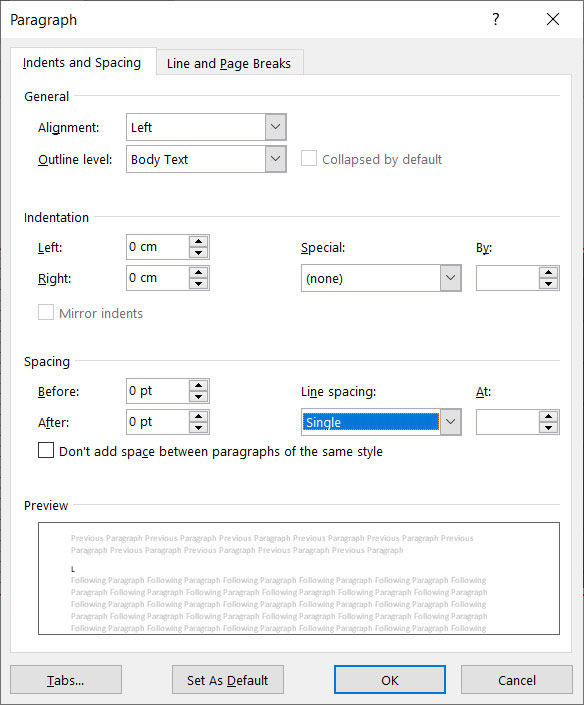Decrease Right indentation with down arrow
The image size is (584, 705).
coord(198,284)
